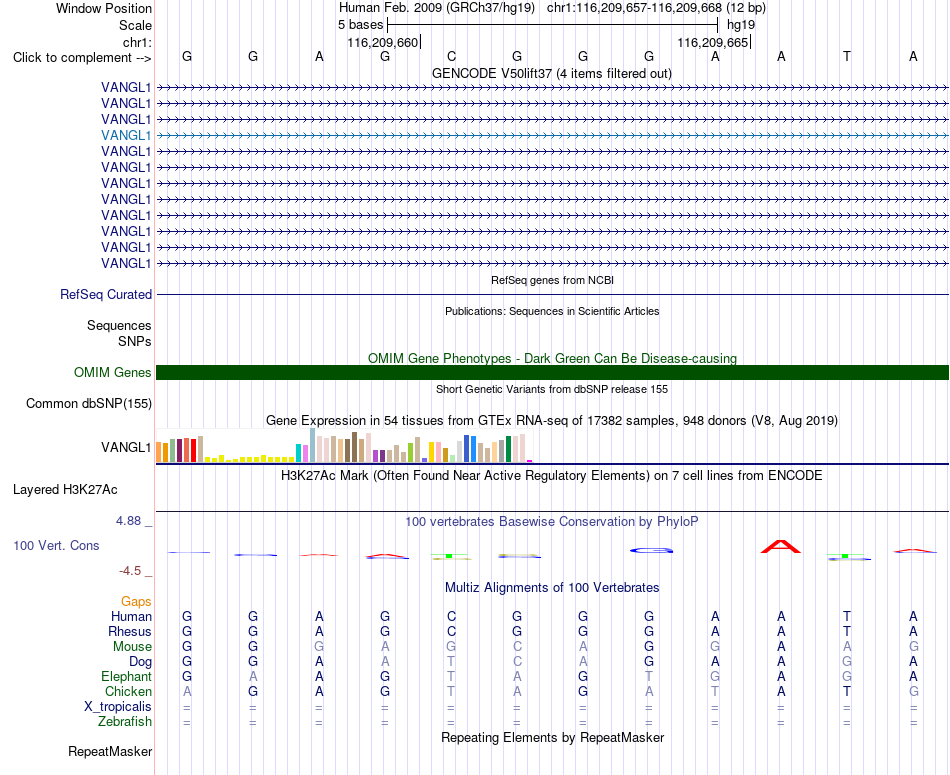Open 'Repeating Elements by RepeatMasker' title
Viewport: 950px width, 775px height.
coord(552,737)
